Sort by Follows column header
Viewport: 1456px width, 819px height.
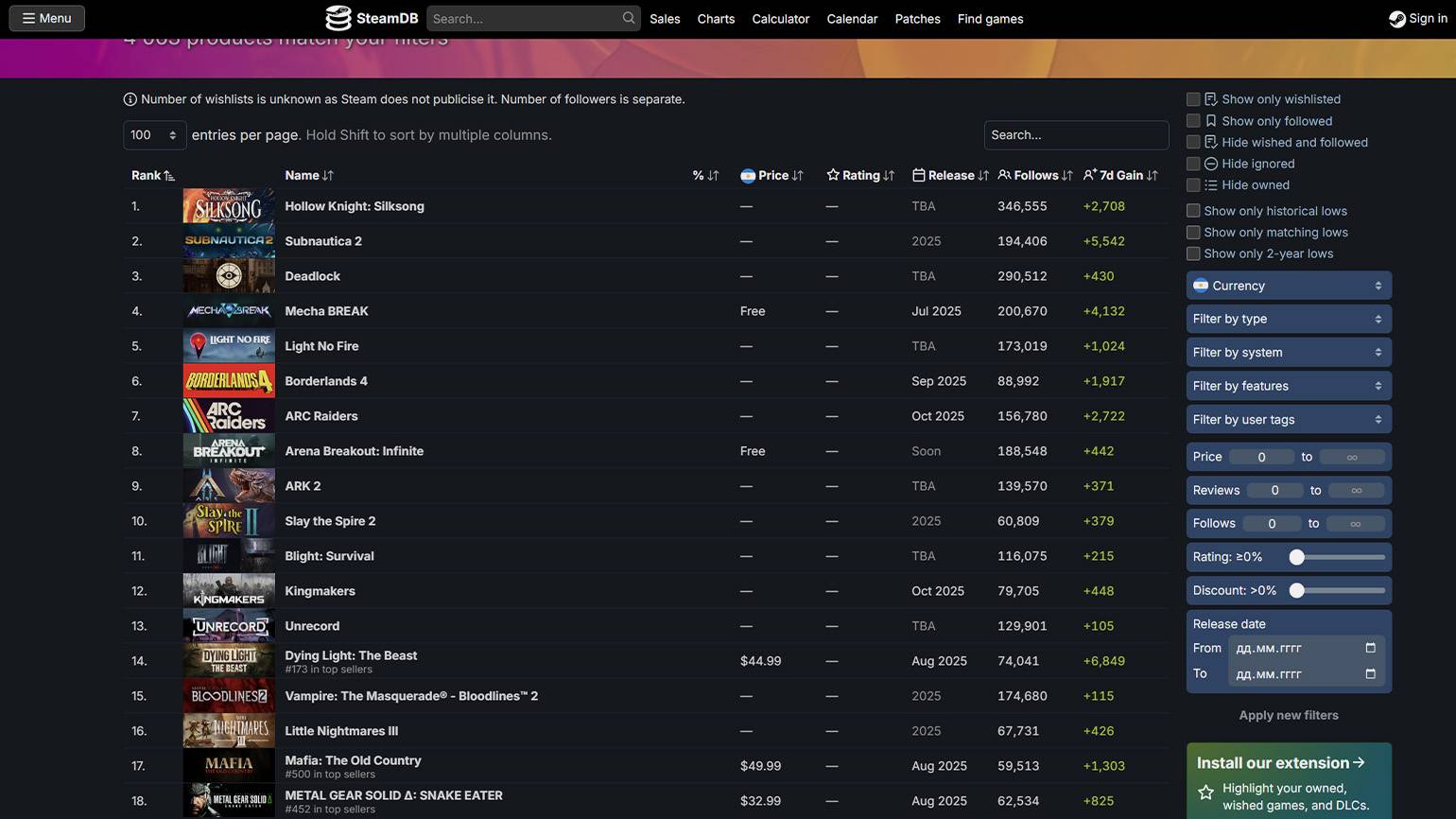click(x=1035, y=175)
